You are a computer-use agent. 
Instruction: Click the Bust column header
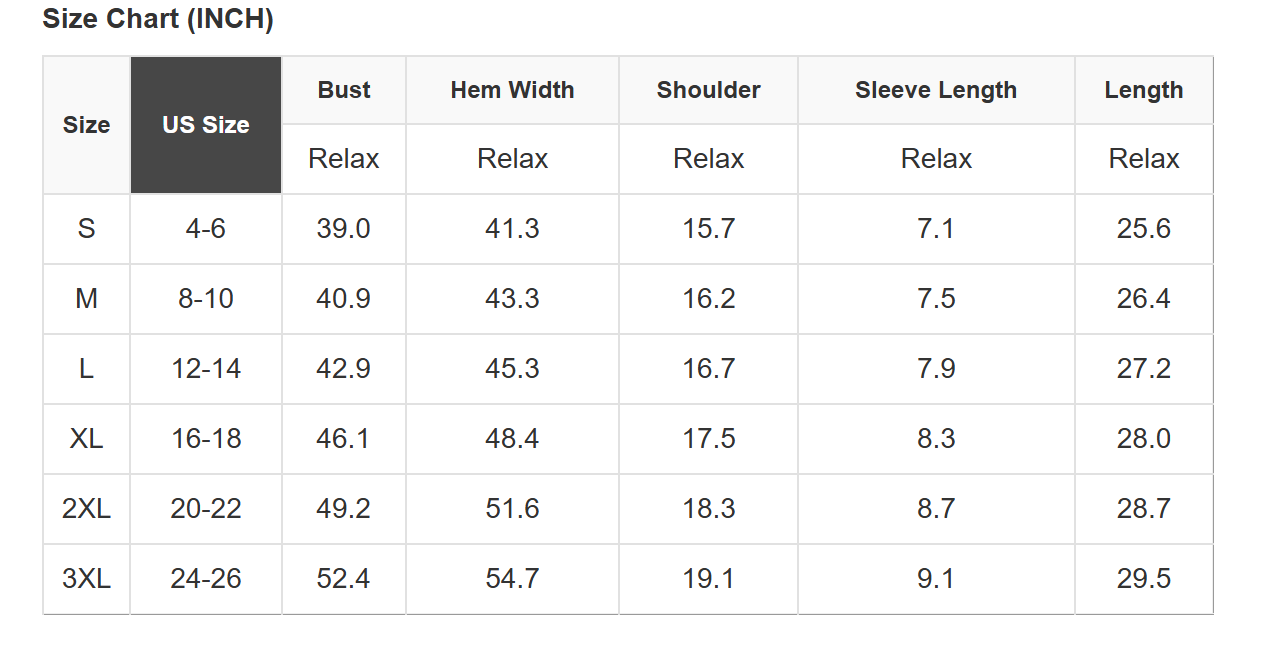coord(344,90)
